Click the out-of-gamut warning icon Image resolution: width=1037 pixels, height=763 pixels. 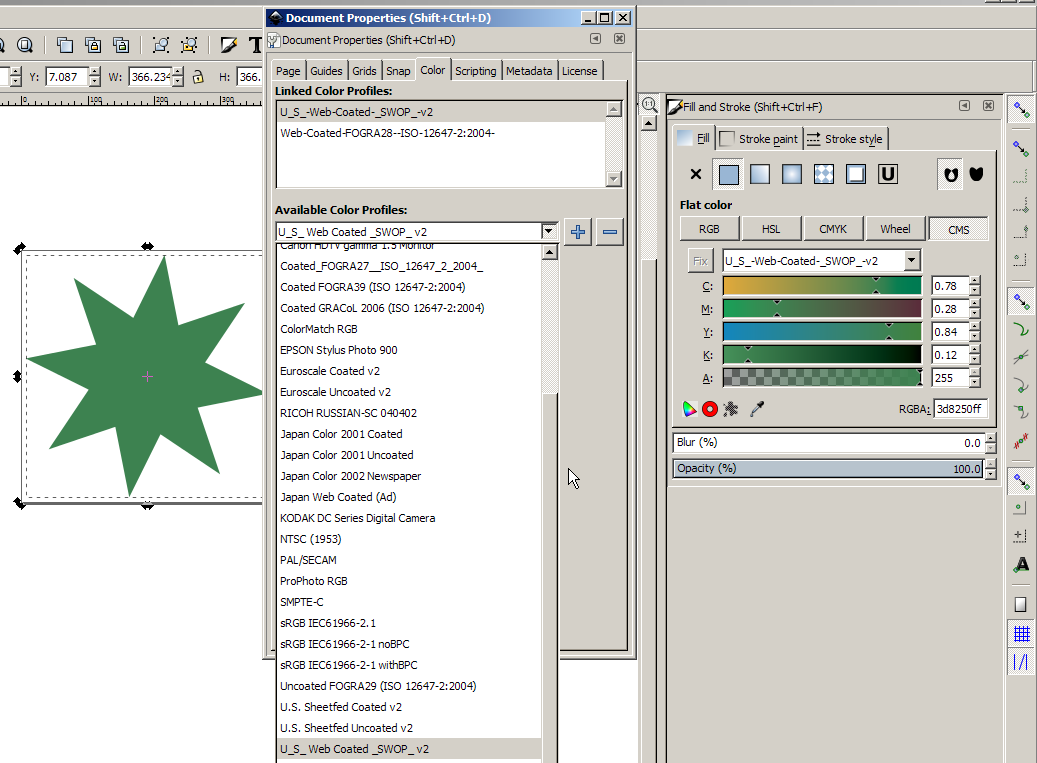(x=709, y=408)
